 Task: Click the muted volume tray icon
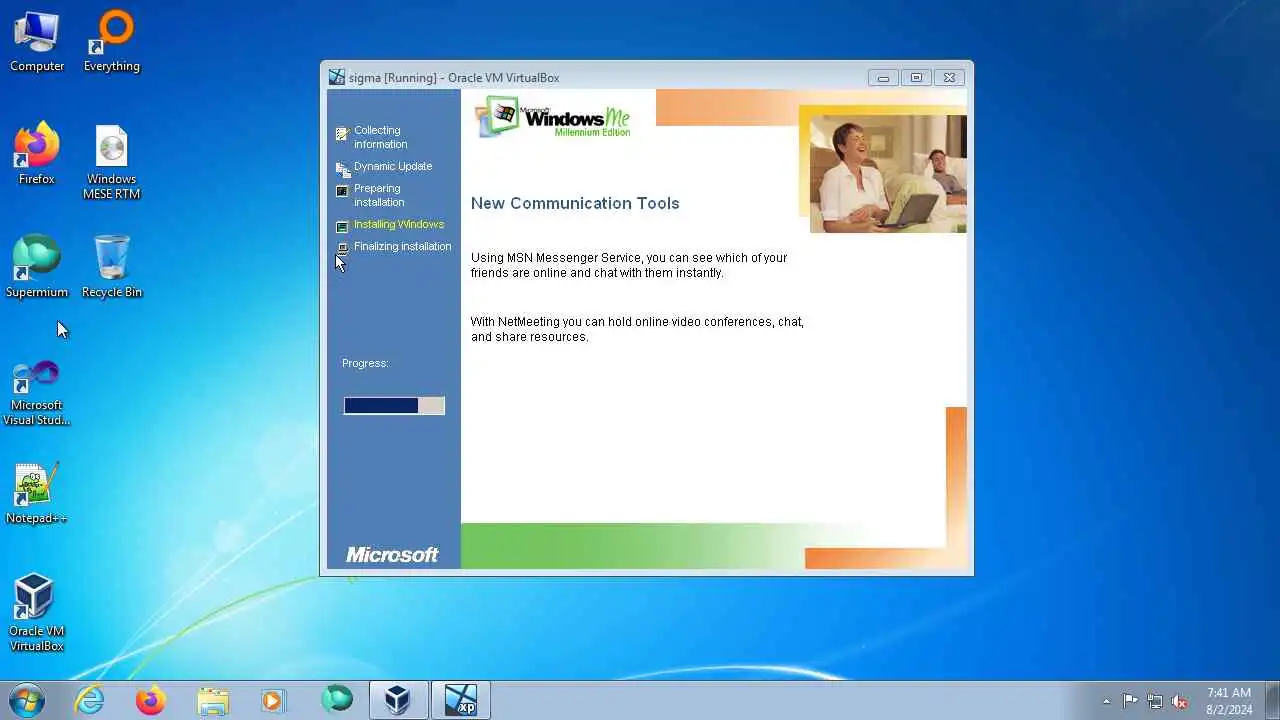pyautogui.click(x=1180, y=701)
